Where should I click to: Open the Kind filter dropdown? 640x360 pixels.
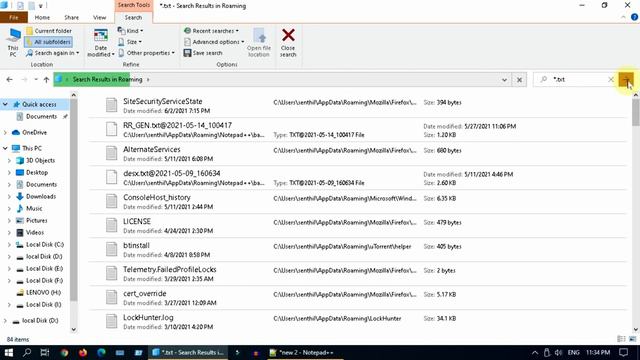[x=130, y=31]
